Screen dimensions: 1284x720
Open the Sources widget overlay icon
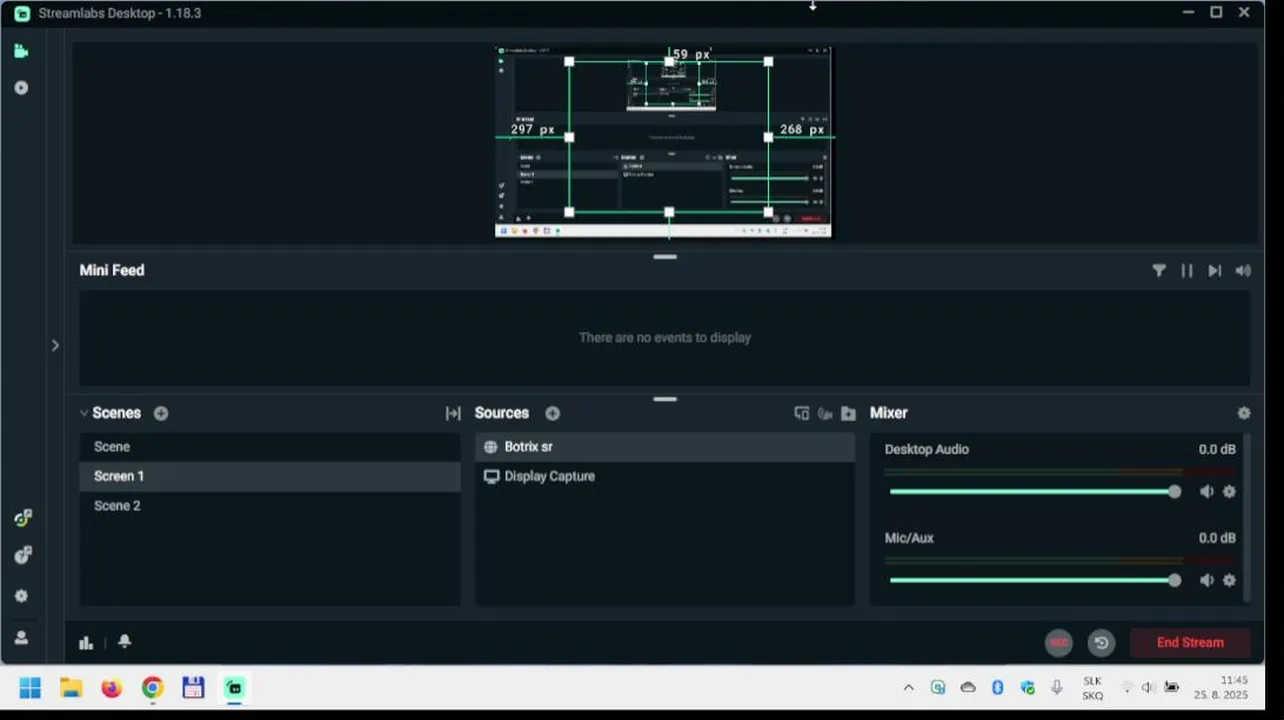click(x=801, y=413)
